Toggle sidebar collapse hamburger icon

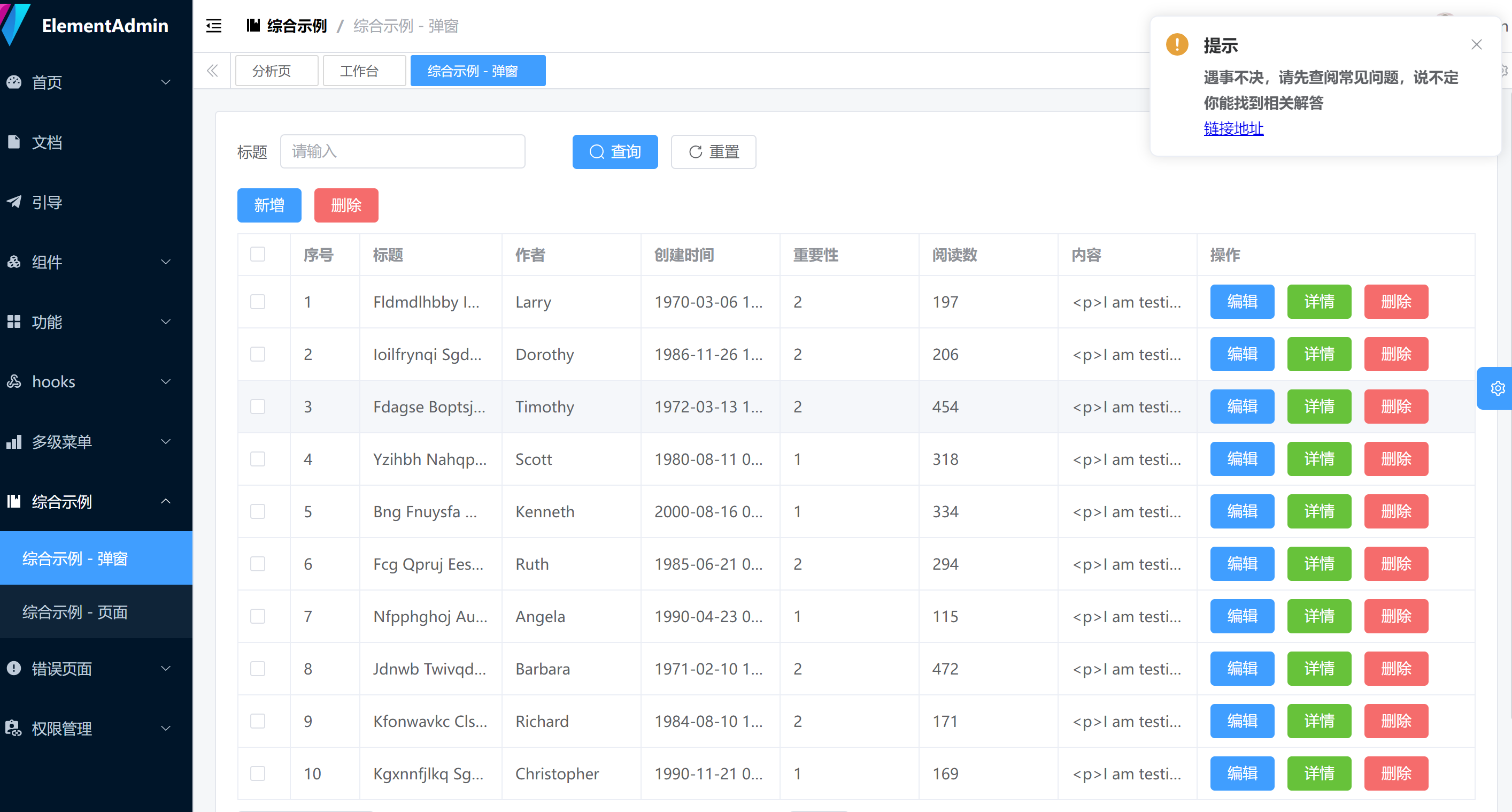214,26
